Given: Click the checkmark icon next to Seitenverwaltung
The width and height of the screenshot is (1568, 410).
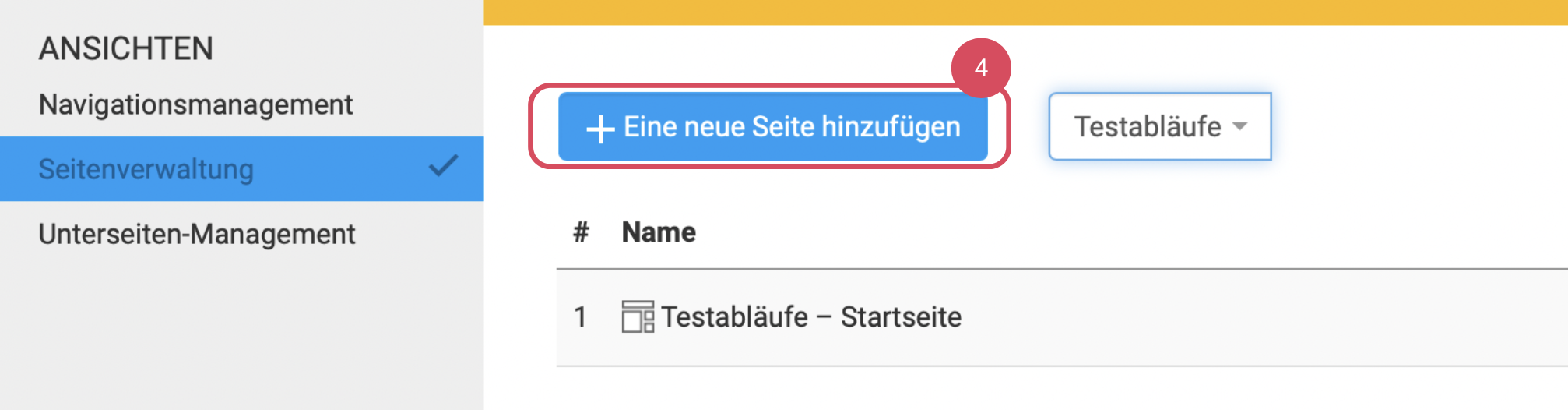Looking at the screenshot, I should 443,166.
